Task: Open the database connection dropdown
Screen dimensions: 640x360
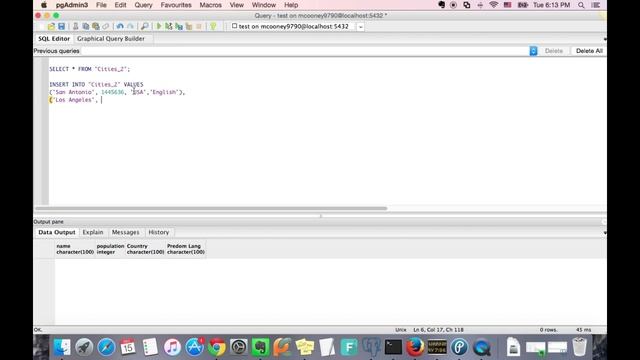Action: pyautogui.click(x=360, y=27)
